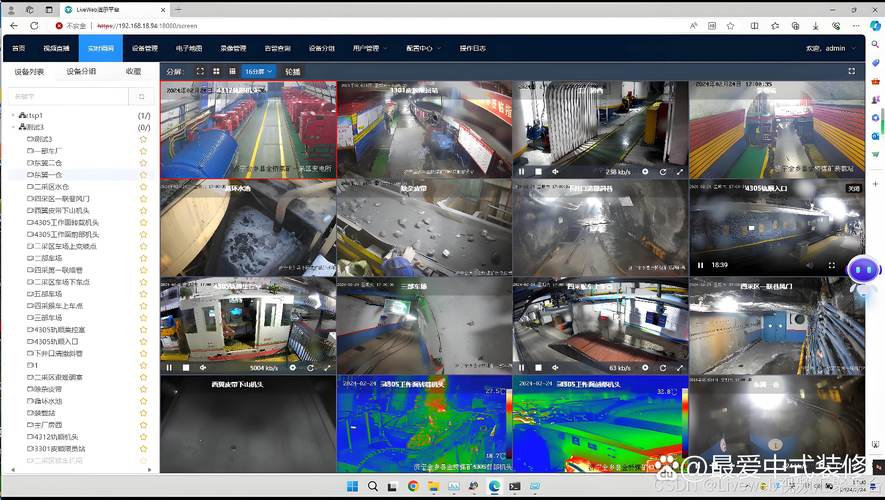
Task: Refresh the 5004 kb/s stream
Action: [310, 367]
